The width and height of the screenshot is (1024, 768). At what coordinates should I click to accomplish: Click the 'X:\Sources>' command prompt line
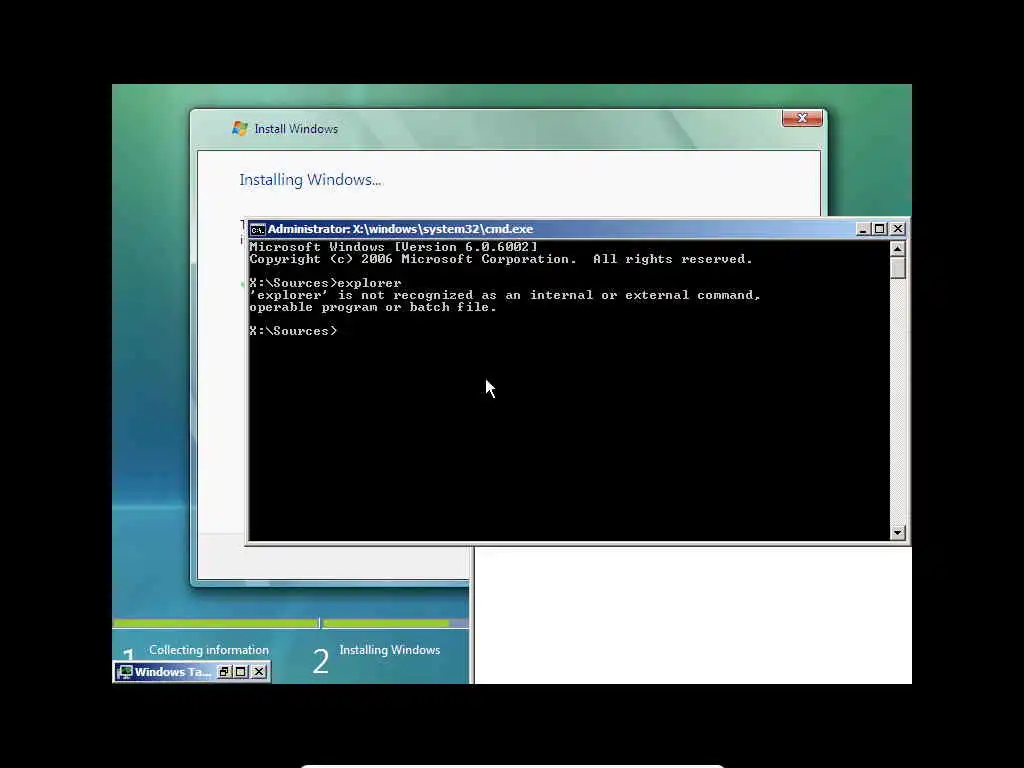[293, 331]
